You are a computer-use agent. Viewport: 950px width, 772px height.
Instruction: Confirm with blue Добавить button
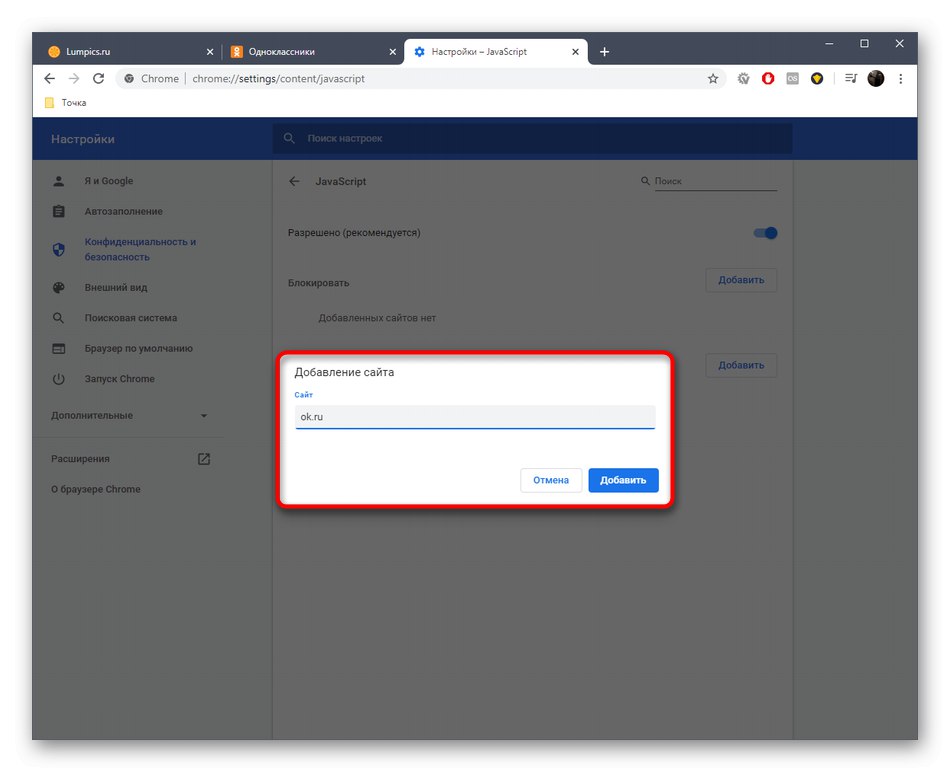[x=623, y=480]
